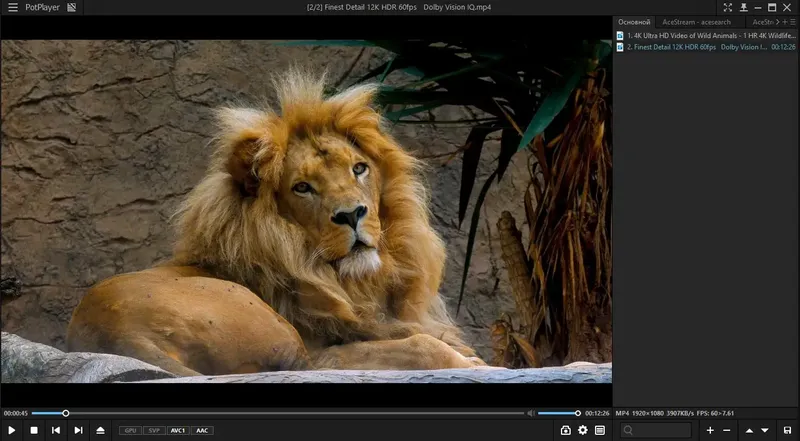Click the playlist search input field
Image resolution: width=800 pixels, height=441 pixels.
click(656, 430)
